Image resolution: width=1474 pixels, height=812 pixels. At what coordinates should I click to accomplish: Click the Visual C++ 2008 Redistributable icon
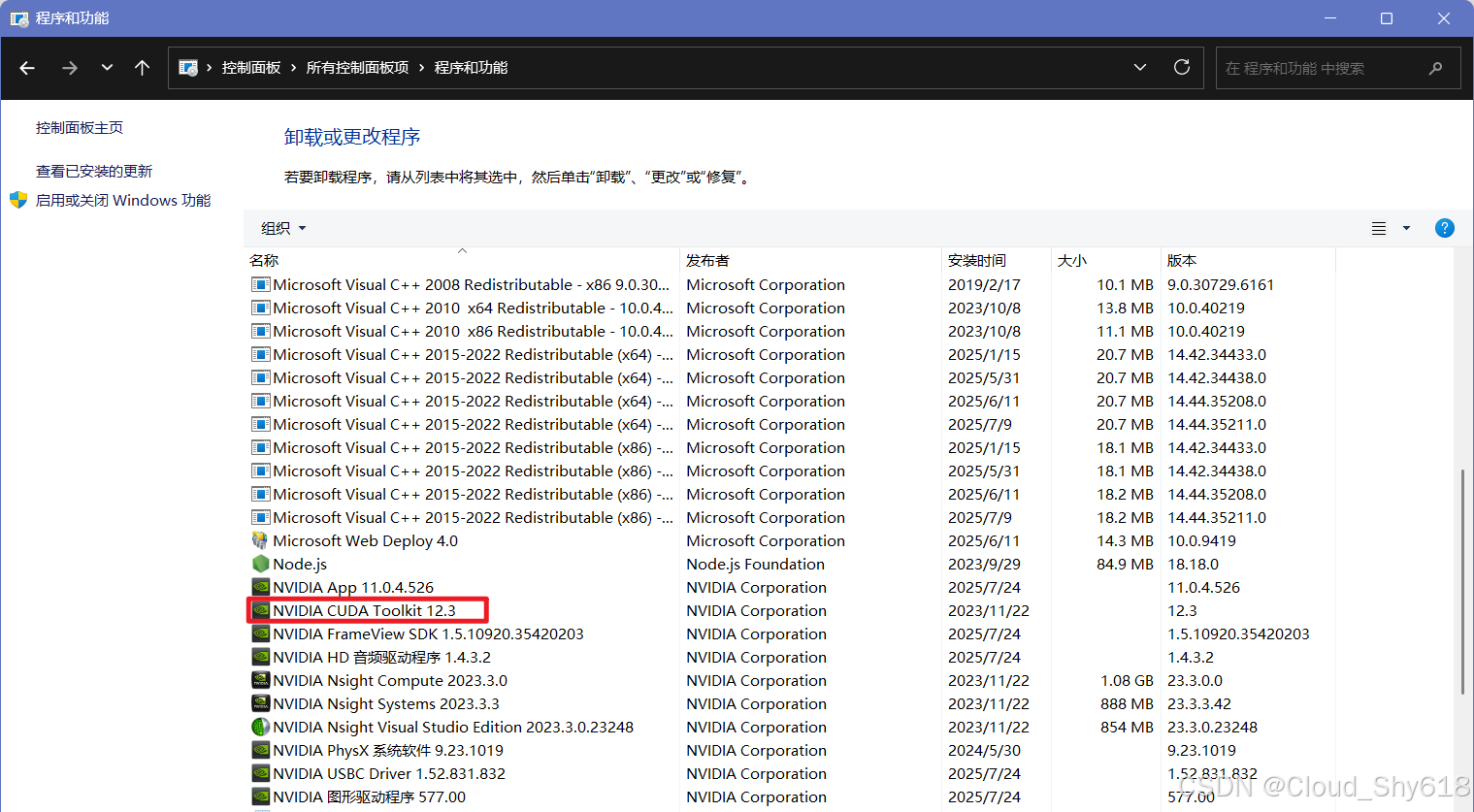(x=260, y=284)
